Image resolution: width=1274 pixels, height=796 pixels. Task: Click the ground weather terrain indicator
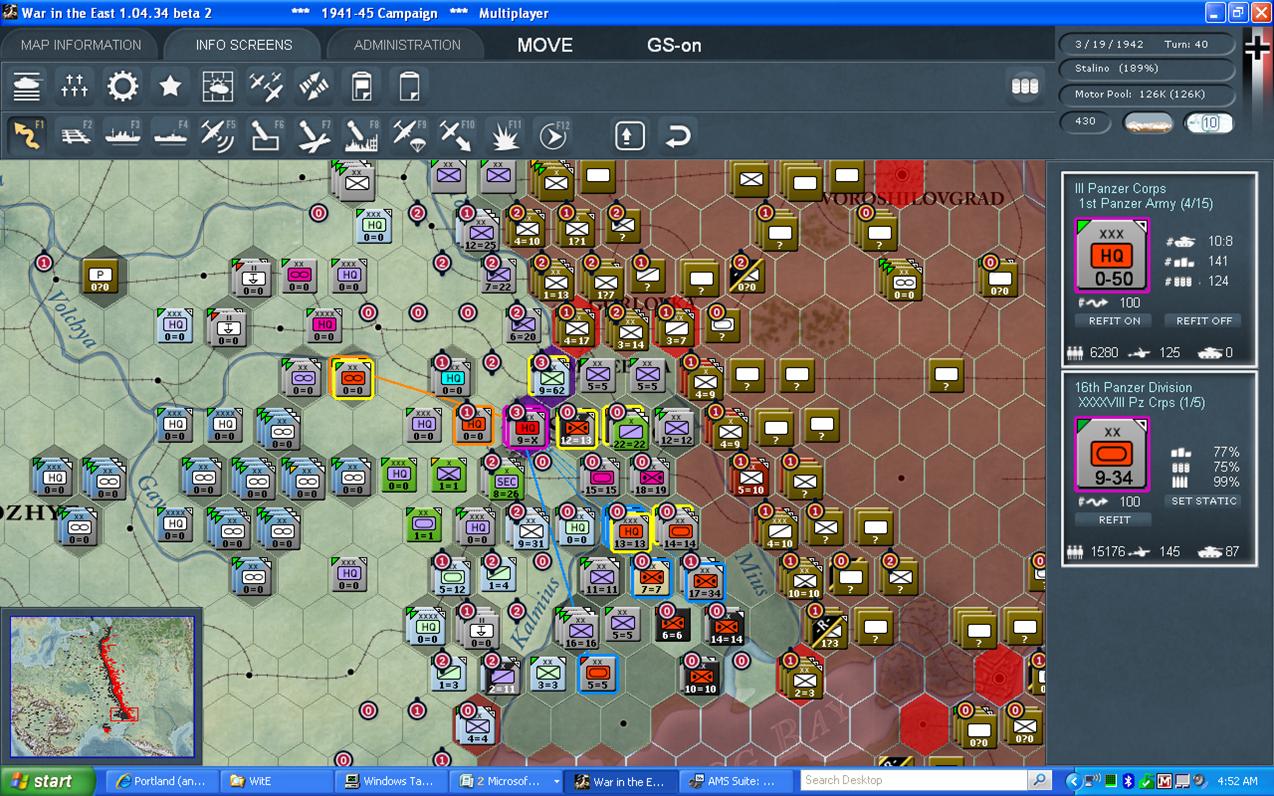pos(1148,122)
